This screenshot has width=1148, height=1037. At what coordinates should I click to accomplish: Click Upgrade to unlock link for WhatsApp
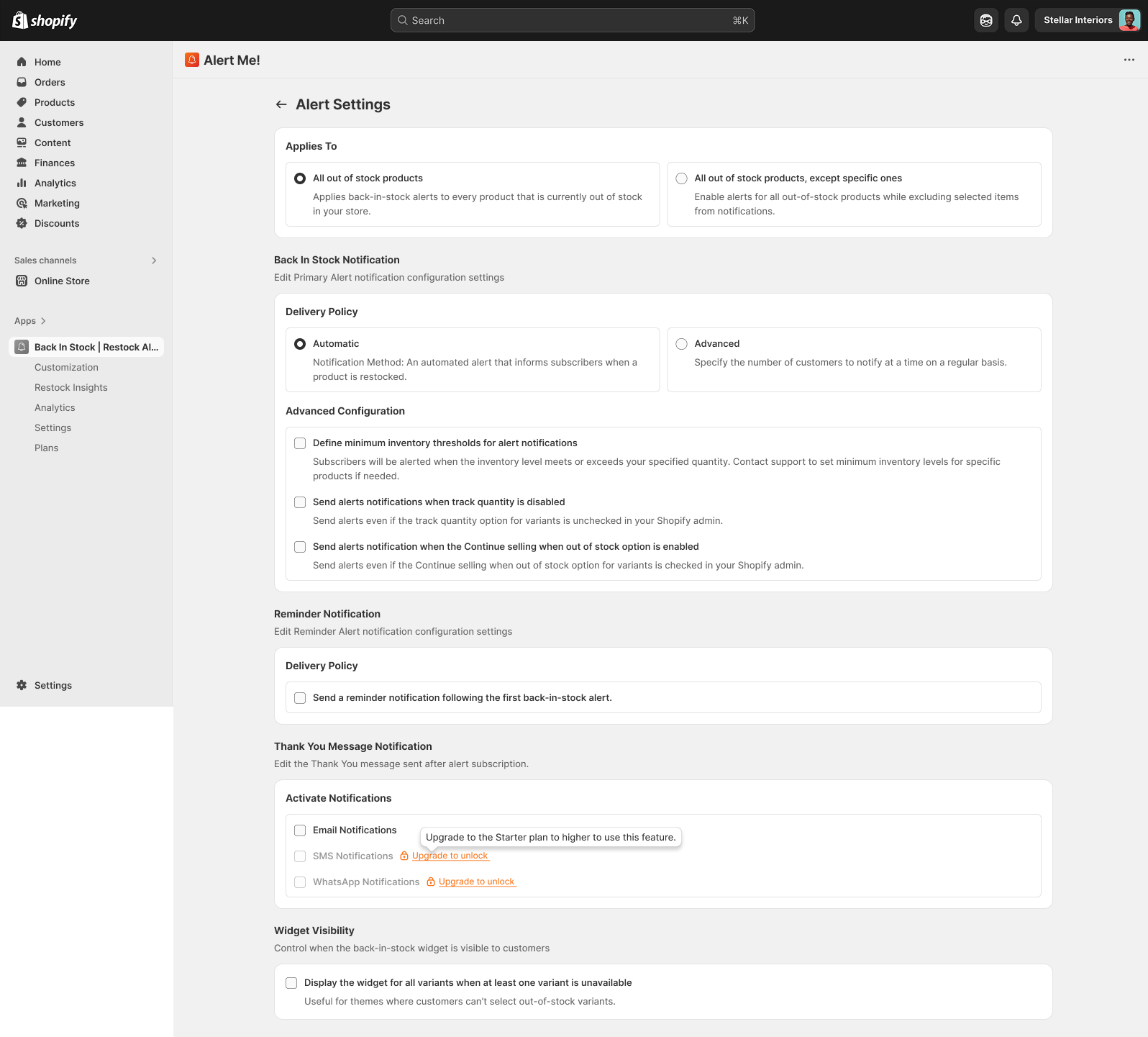click(477, 882)
